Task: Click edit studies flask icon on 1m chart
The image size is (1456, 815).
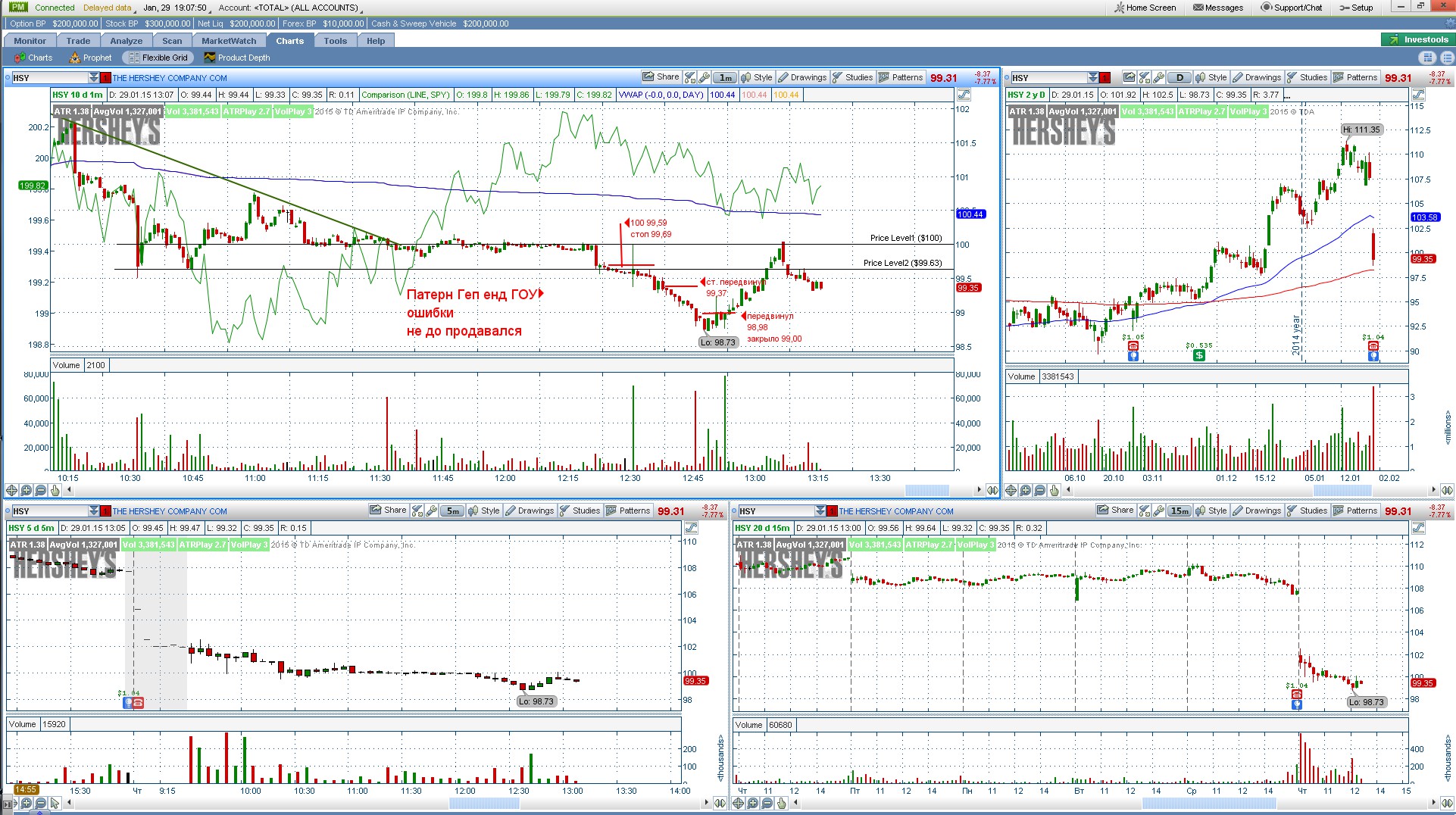Action: click(690, 77)
